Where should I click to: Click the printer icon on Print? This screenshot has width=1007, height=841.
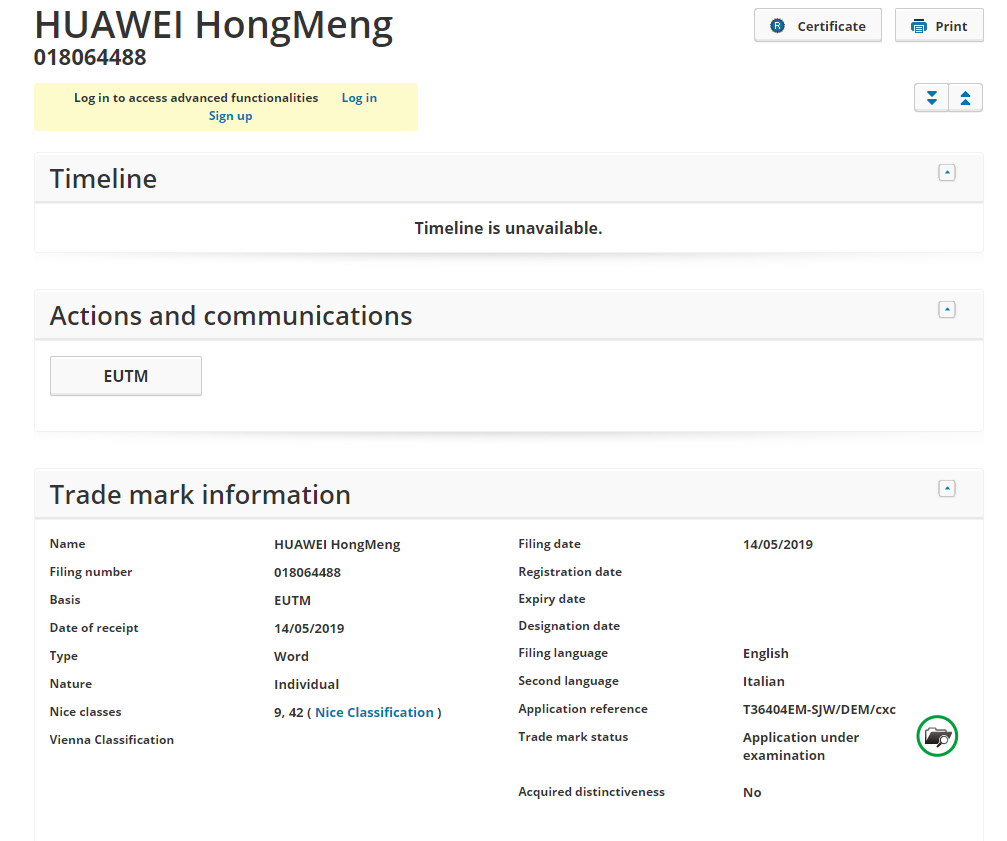click(919, 26)
